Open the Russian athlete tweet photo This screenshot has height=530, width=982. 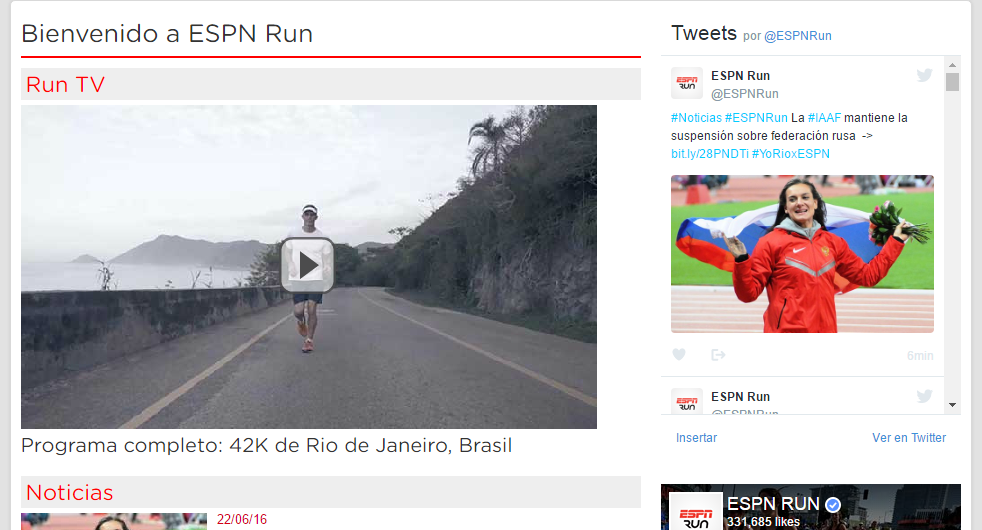pos(802,254)
